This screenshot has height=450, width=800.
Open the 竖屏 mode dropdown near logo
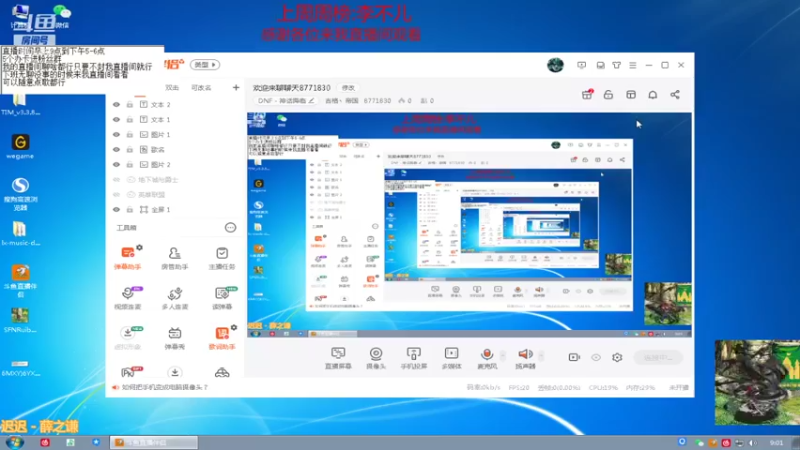[x=205, y=65]
